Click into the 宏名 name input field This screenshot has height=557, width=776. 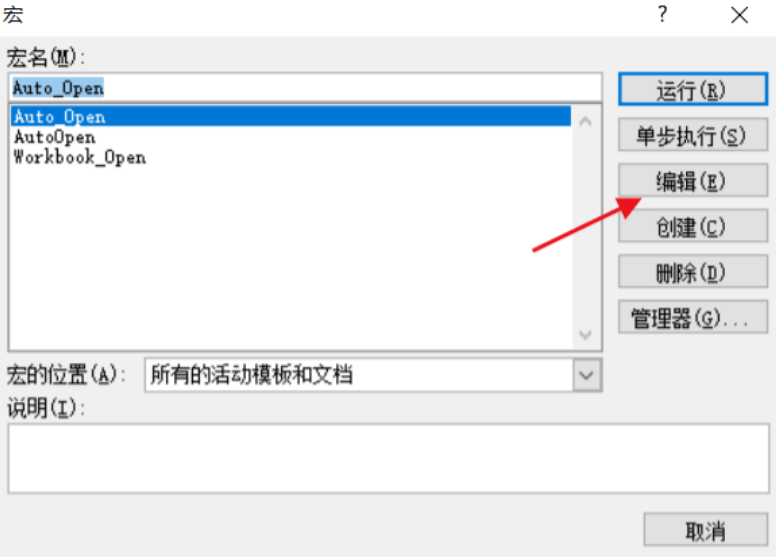[x=305, y=88]
